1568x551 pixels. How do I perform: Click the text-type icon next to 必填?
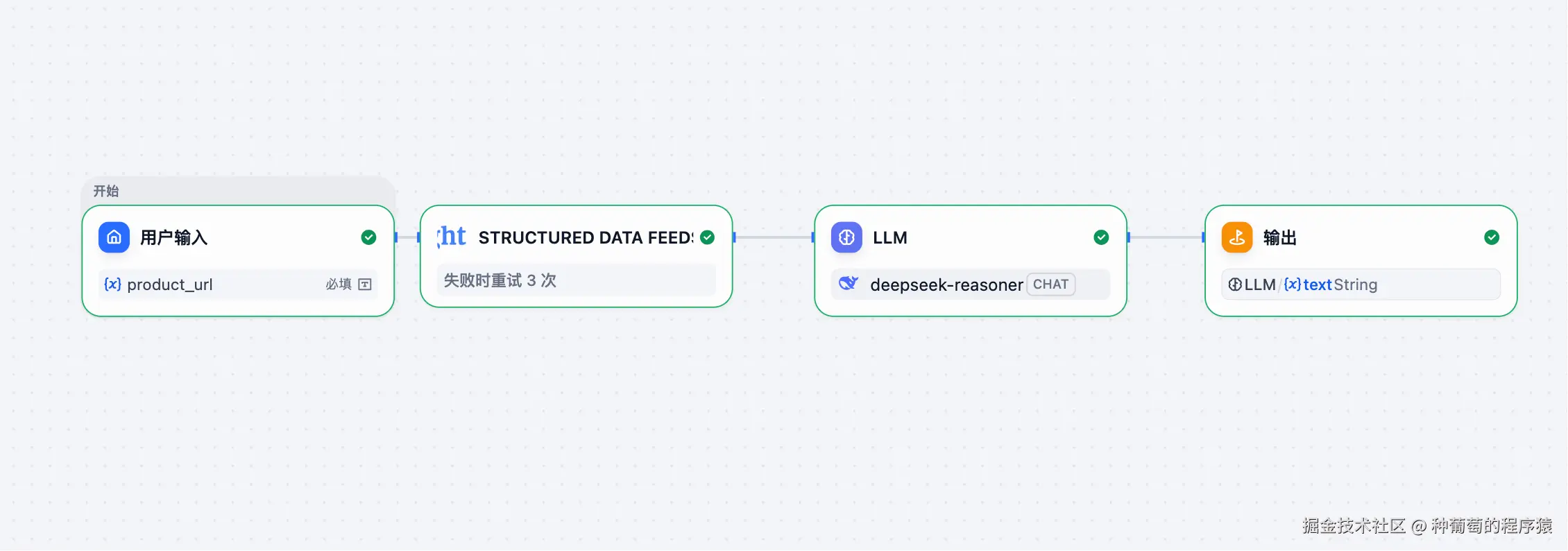365,284
